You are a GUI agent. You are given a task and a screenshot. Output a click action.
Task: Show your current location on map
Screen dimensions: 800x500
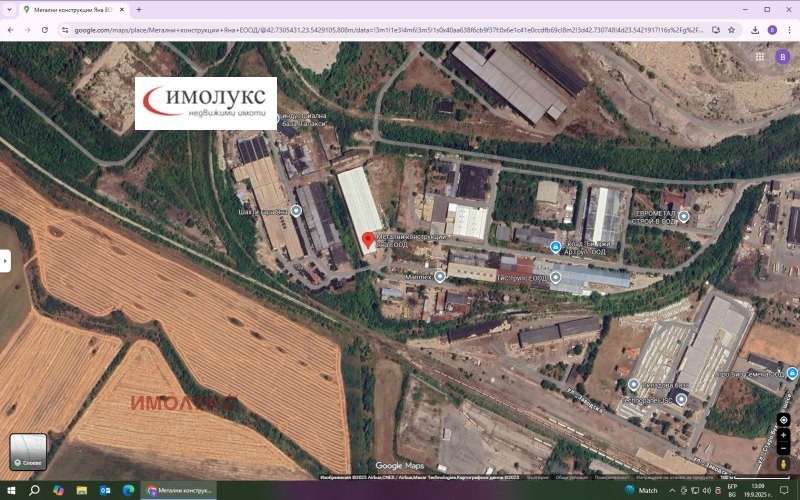point(783,419)
